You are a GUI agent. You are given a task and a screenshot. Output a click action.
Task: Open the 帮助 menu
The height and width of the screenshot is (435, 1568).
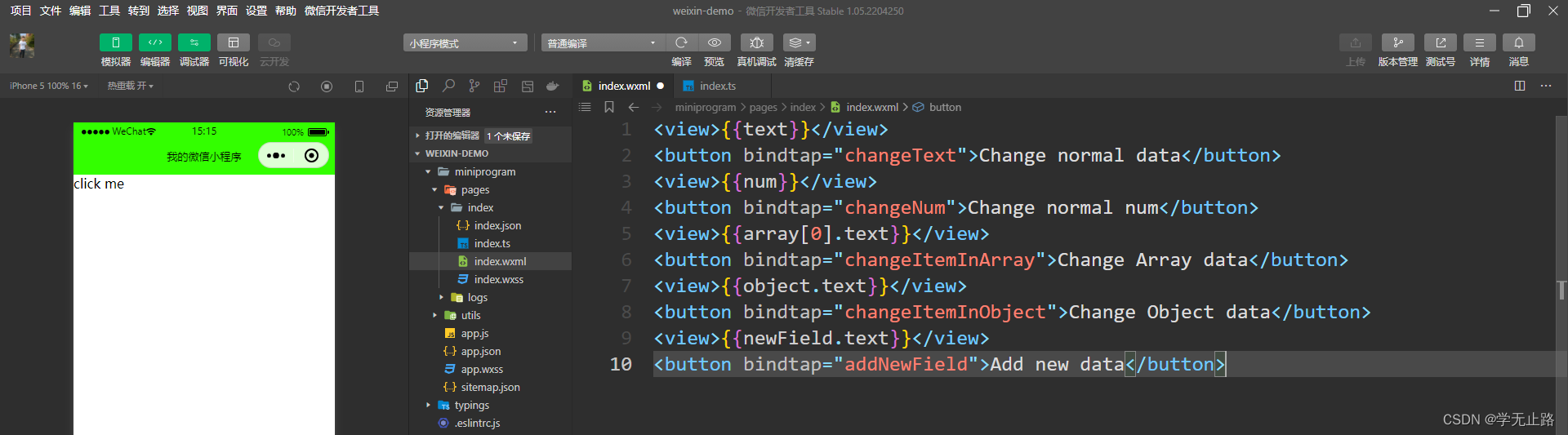[285, 11]
